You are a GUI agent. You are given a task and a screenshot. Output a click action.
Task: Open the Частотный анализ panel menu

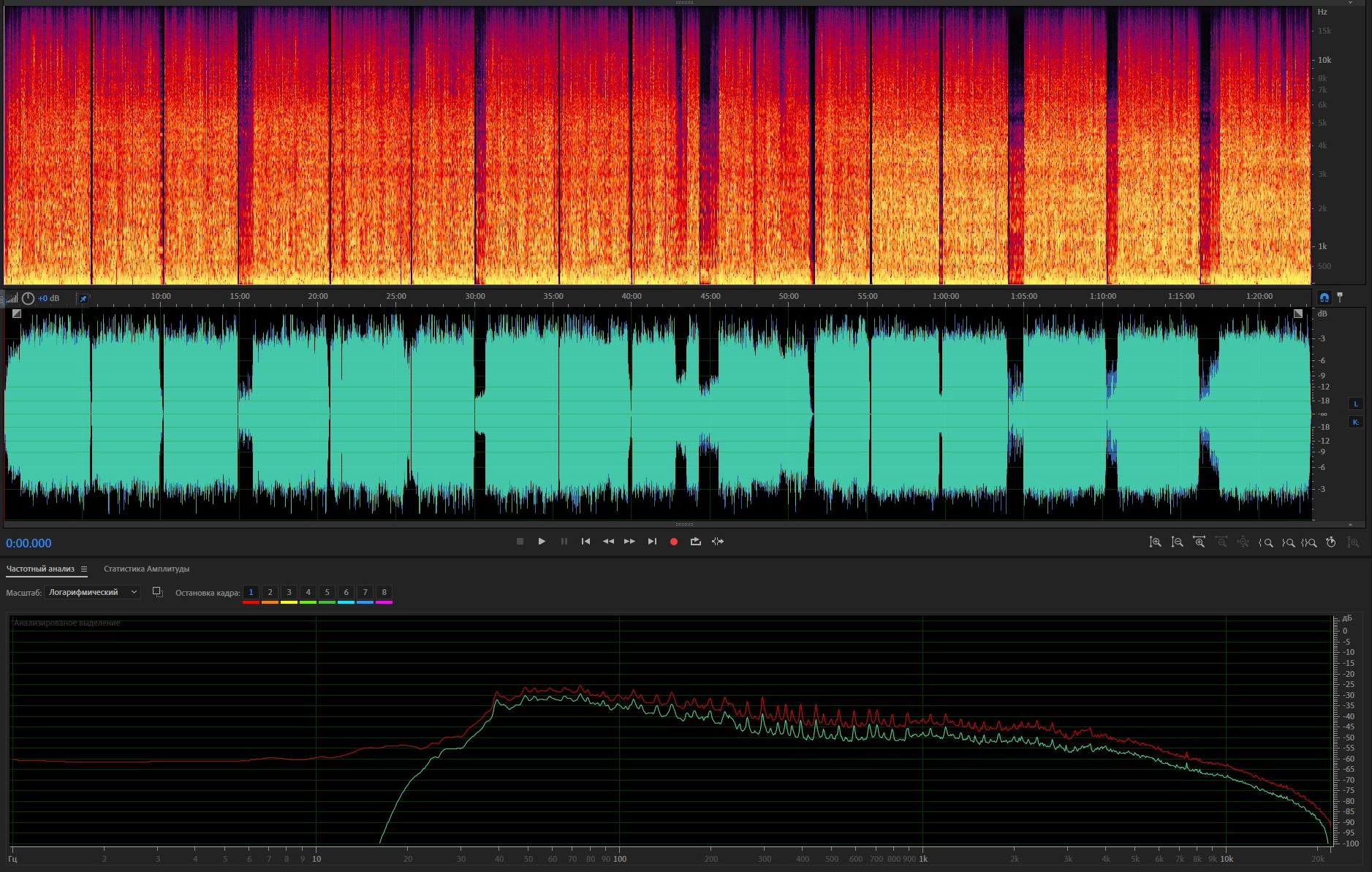[x=84, y=569]
